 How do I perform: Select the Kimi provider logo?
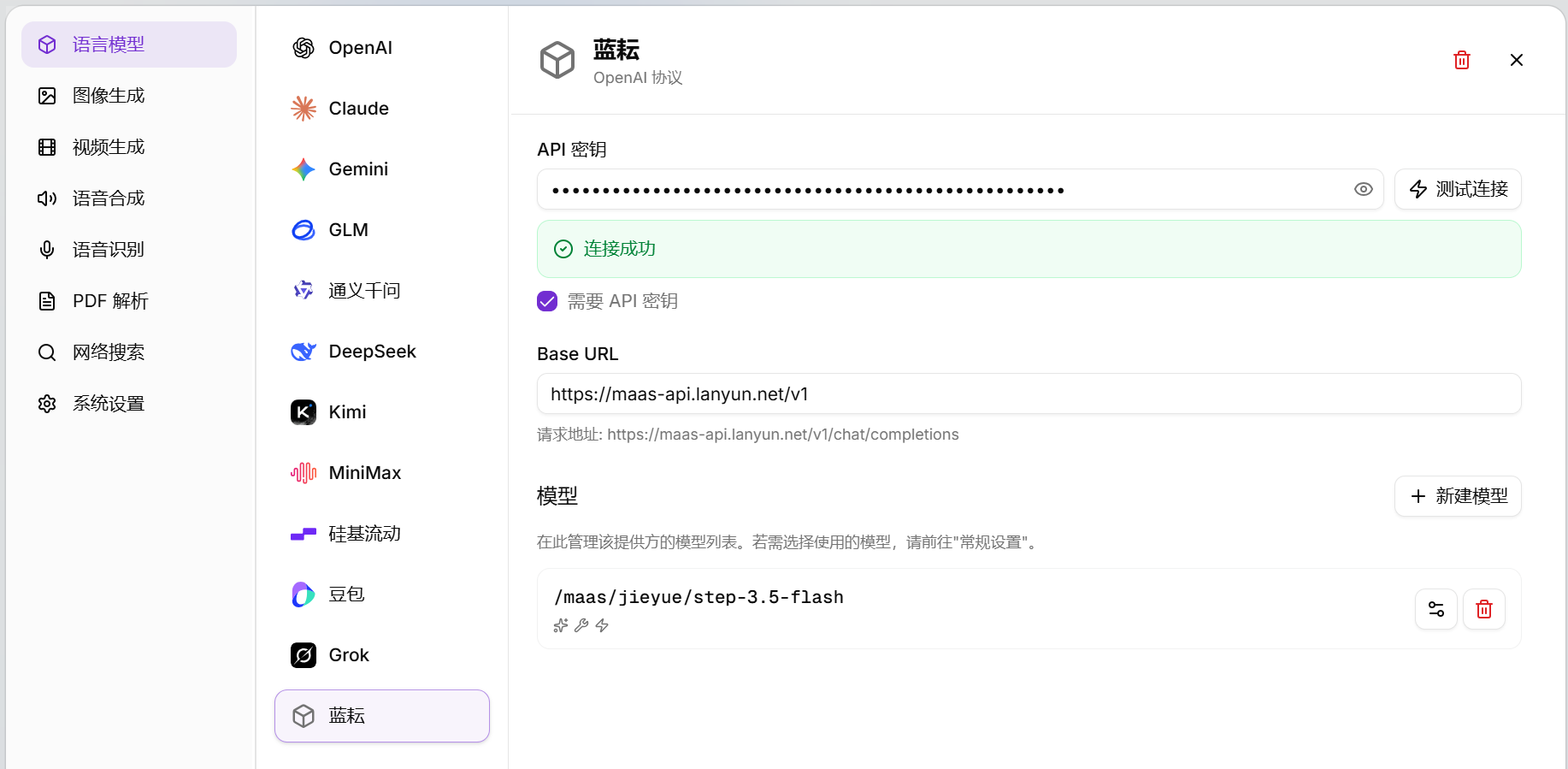304,412
